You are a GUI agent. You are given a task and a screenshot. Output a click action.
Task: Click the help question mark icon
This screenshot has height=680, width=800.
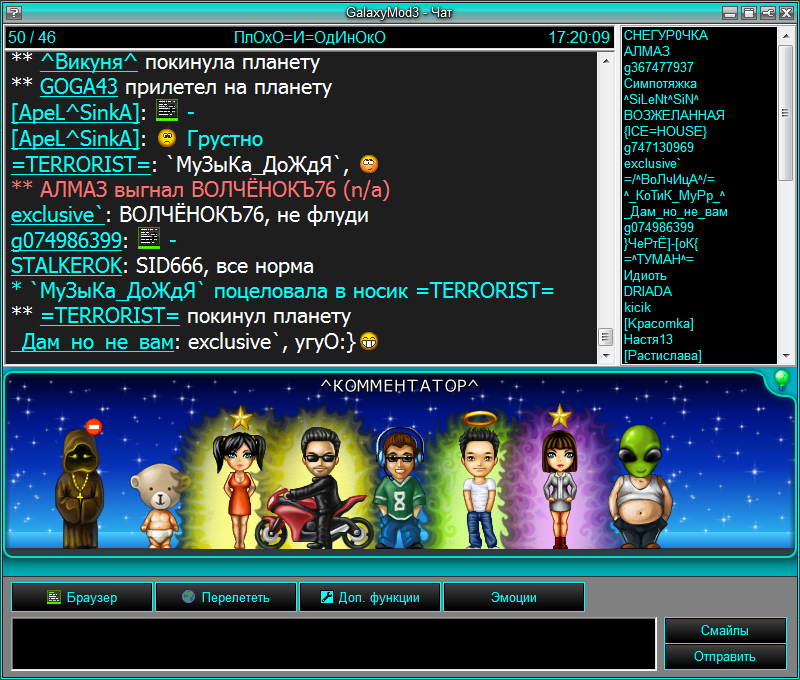click(14, 12)
